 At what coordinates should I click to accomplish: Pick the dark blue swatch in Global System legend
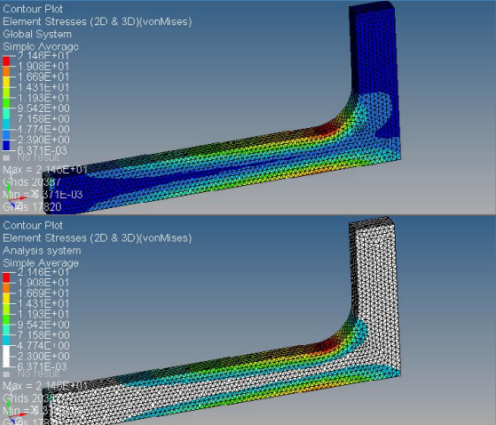6,145
